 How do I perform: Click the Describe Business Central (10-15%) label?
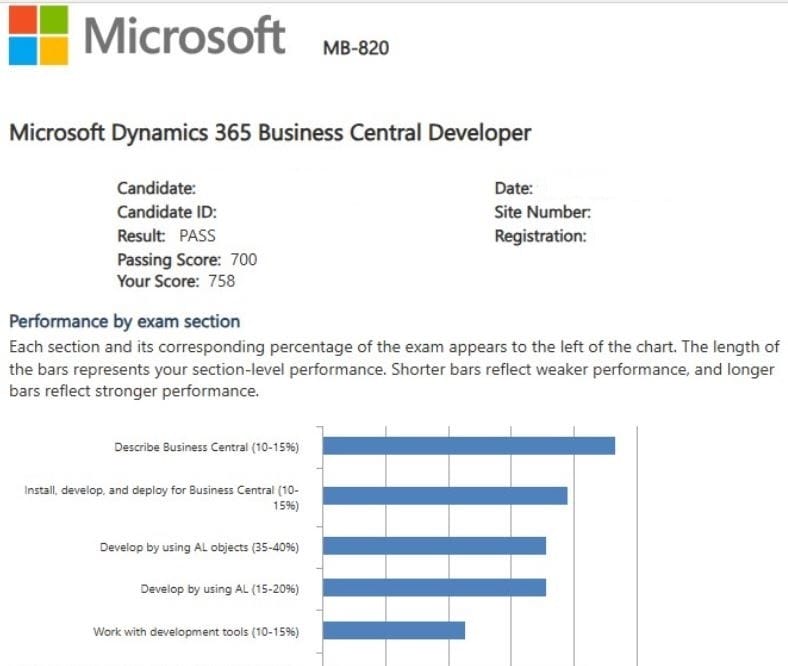coord(206,447)
